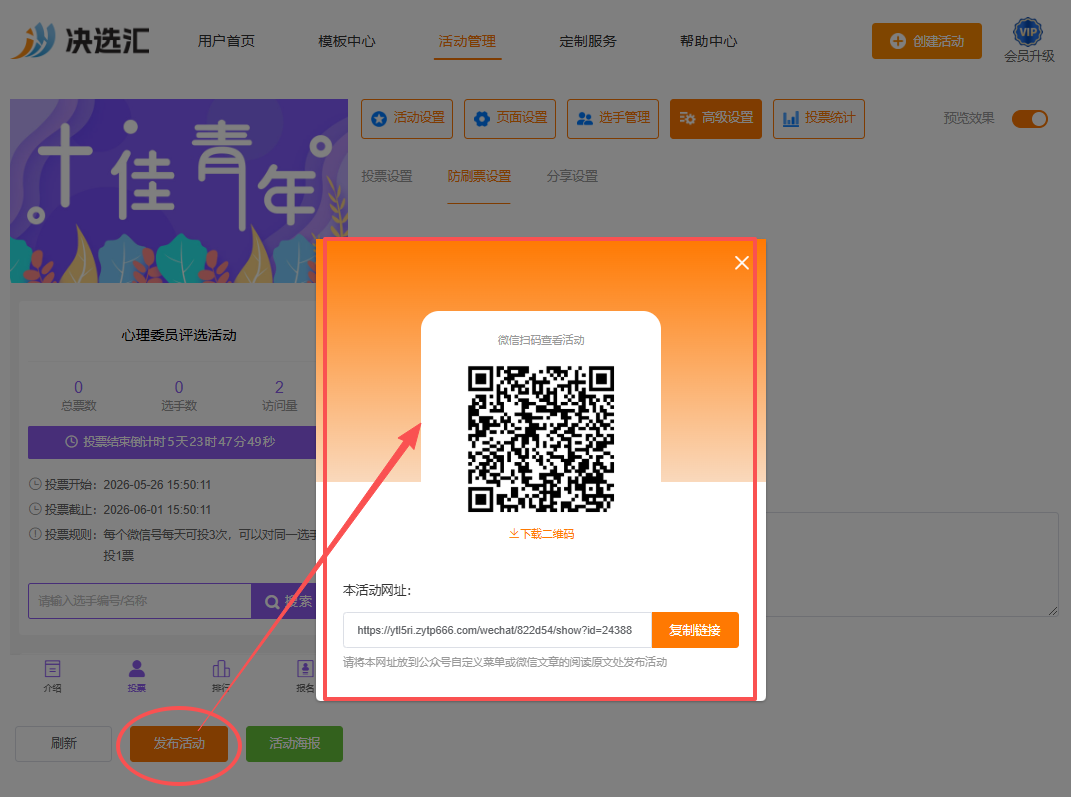Screen dimensions: 1071x797
Task: Open 页面设置 section
Action: (x=510, y=119)
